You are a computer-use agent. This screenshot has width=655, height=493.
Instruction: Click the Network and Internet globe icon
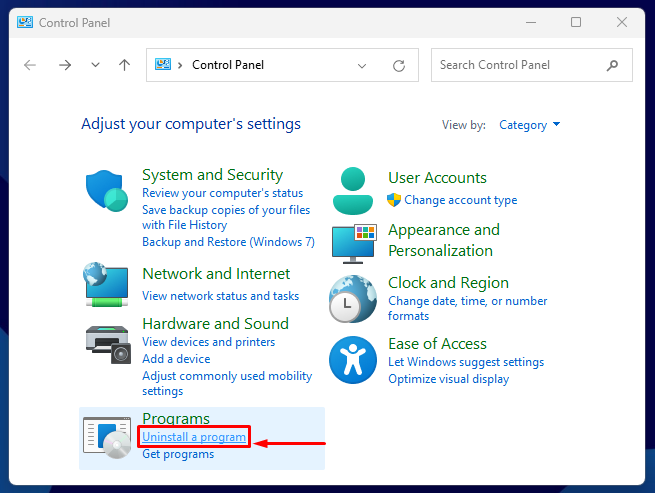(106, 285)
